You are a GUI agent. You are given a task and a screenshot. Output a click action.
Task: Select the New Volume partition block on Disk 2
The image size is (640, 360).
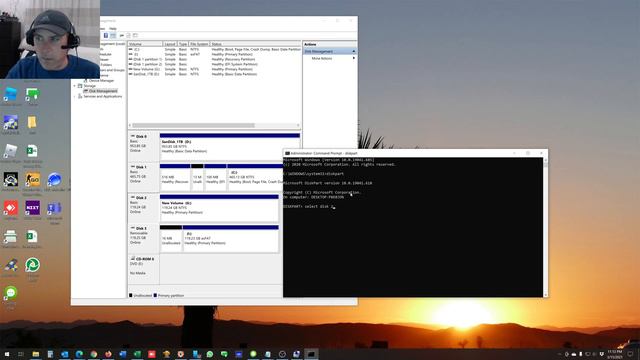coord(219,208)
